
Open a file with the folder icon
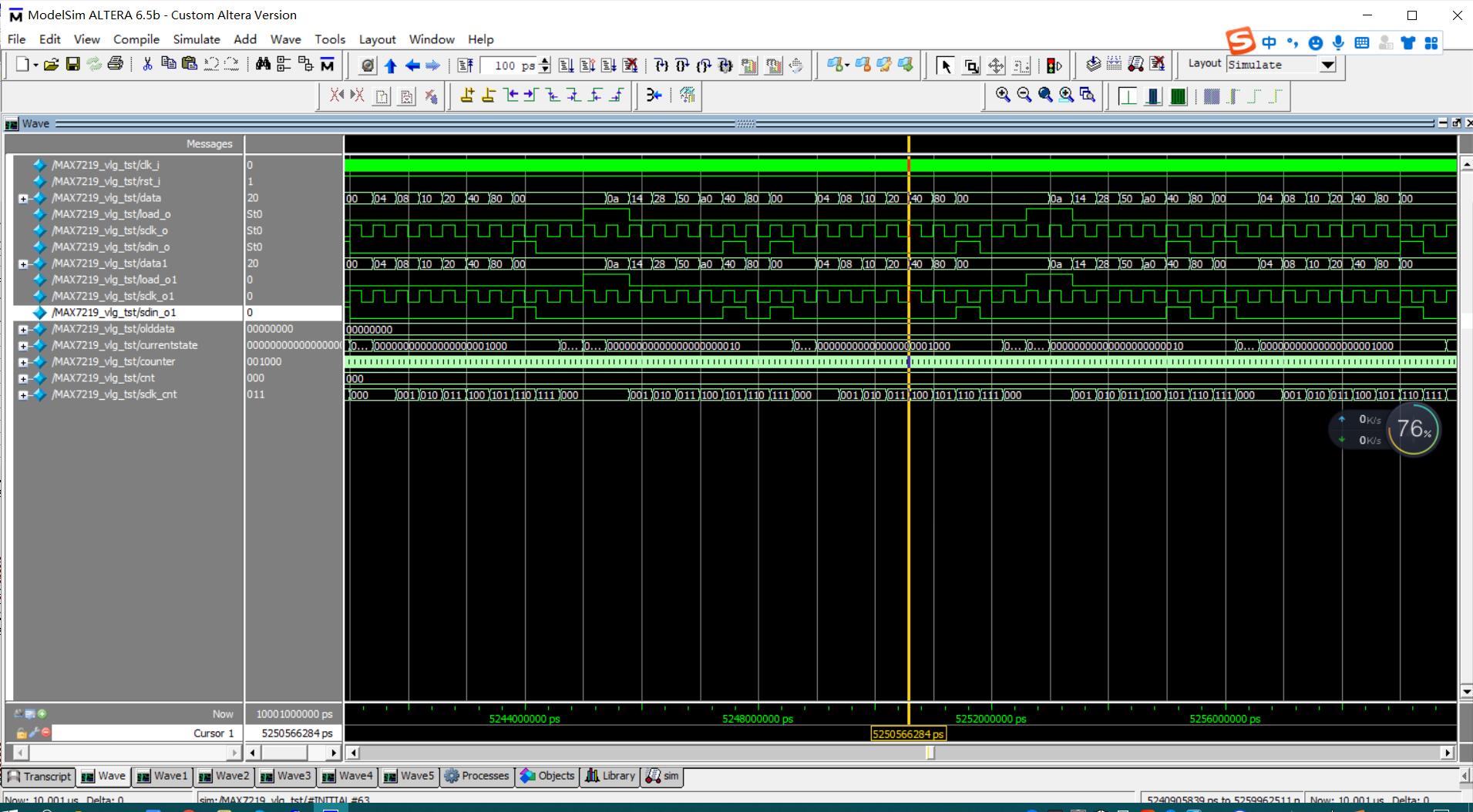(x=51, y=65)
